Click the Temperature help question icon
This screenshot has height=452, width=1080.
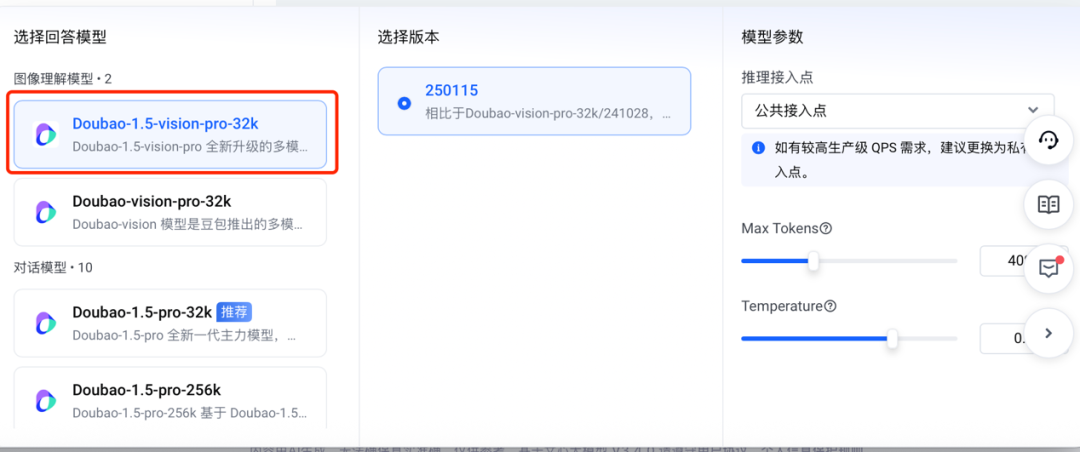830,307
